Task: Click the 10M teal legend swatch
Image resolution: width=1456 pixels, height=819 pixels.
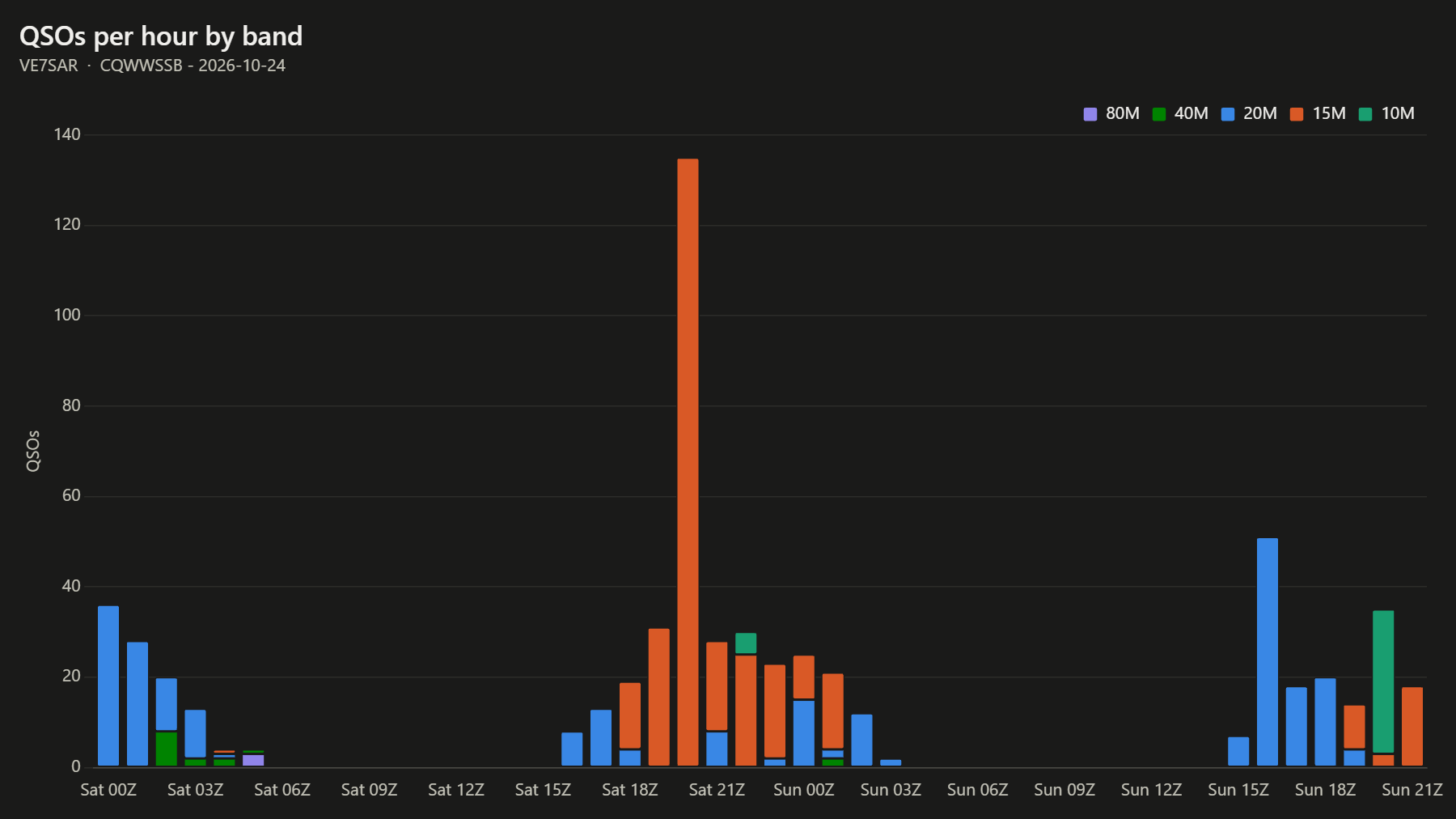Action: pyautogui.click(x=1365, y=114)
